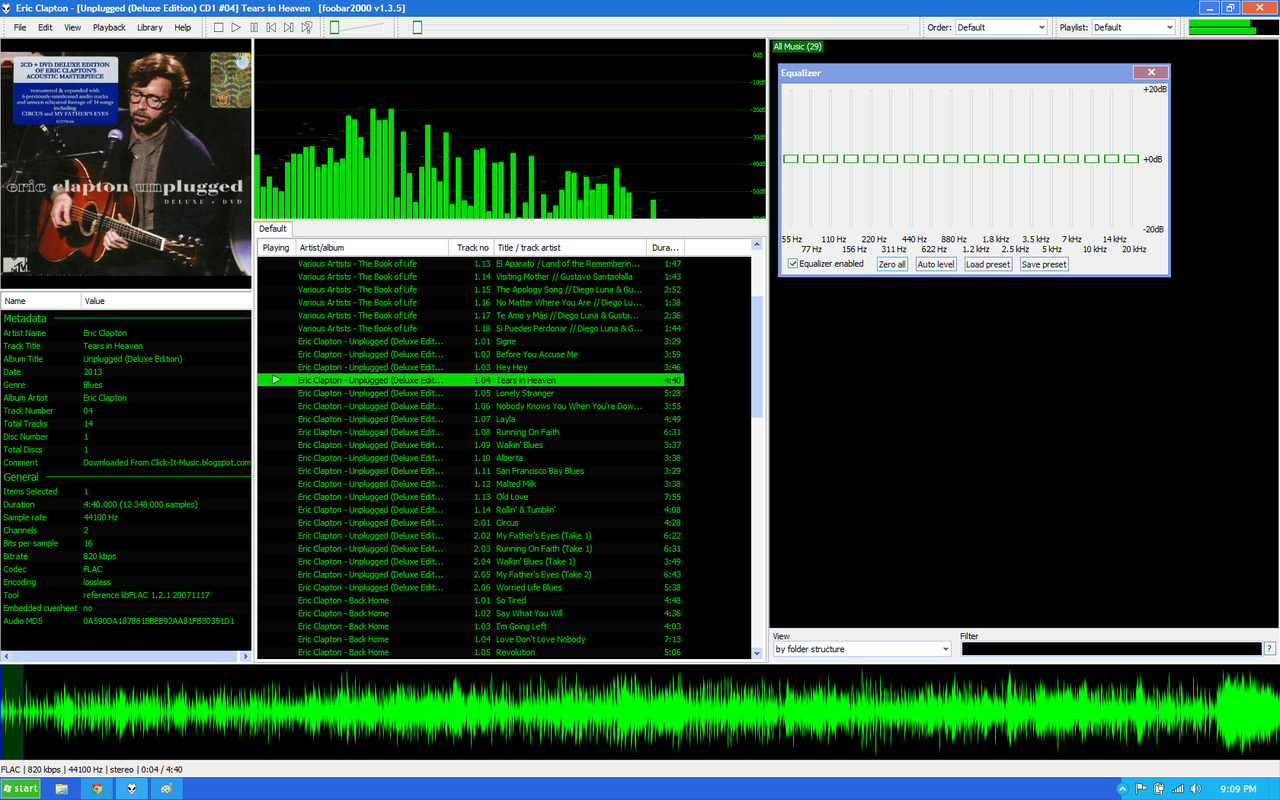Open foobar2000 from the taskbar

click(131, 789)
